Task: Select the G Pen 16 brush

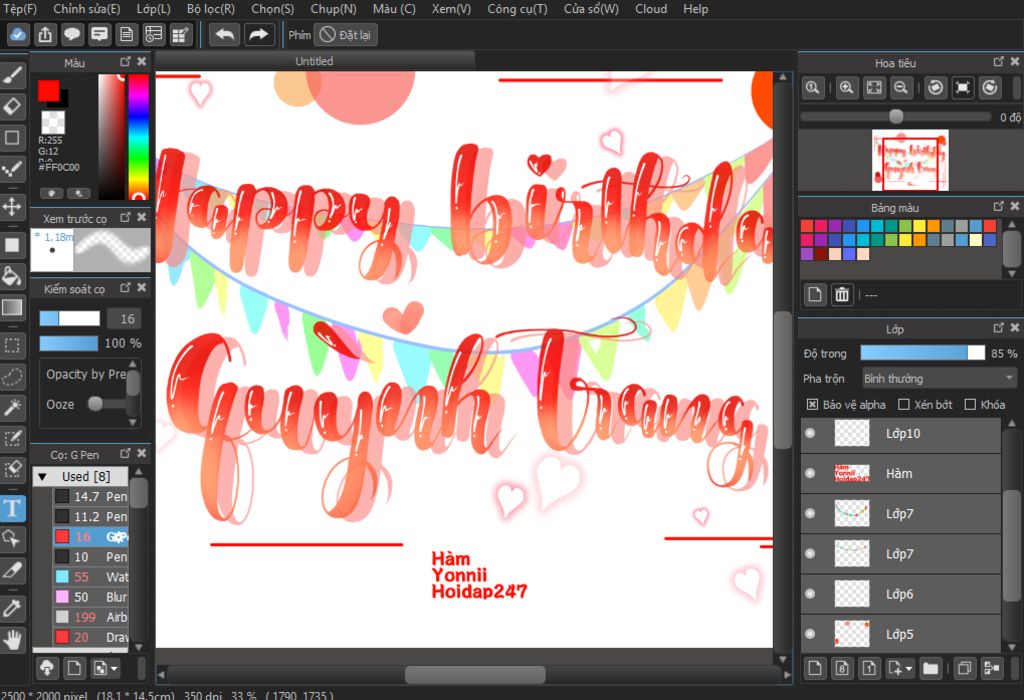Action: click(x=90, y=537)
